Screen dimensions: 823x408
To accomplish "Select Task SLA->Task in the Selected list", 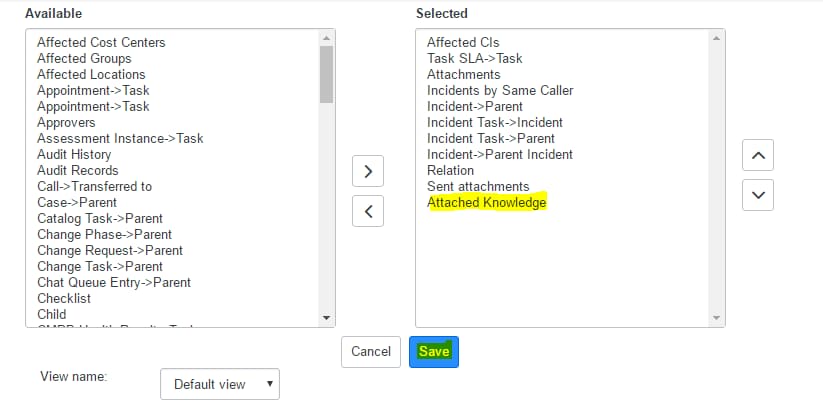I will 474,58.
